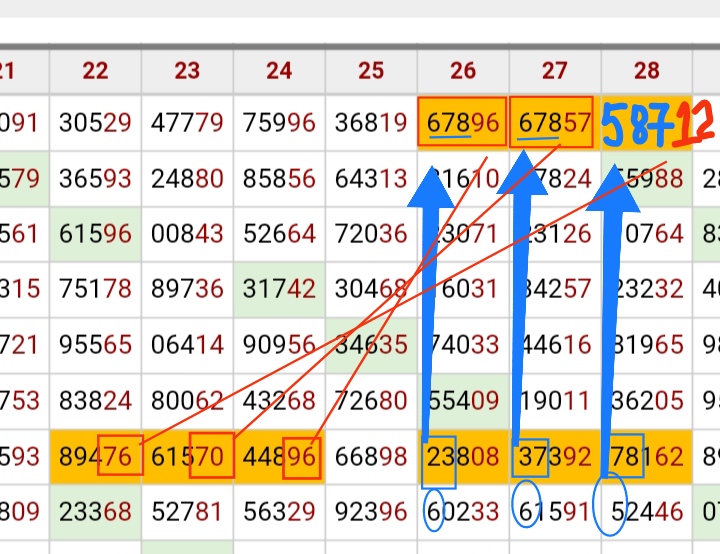Select the number 19011
Screen dimensions: 720x554
pyautogui.click(x=555, y=401)
